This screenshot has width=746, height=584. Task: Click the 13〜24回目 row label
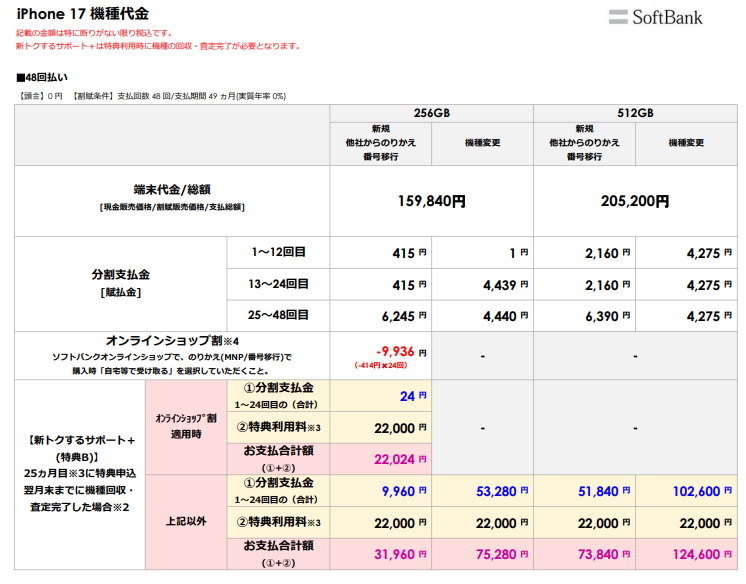coord(277,284)
